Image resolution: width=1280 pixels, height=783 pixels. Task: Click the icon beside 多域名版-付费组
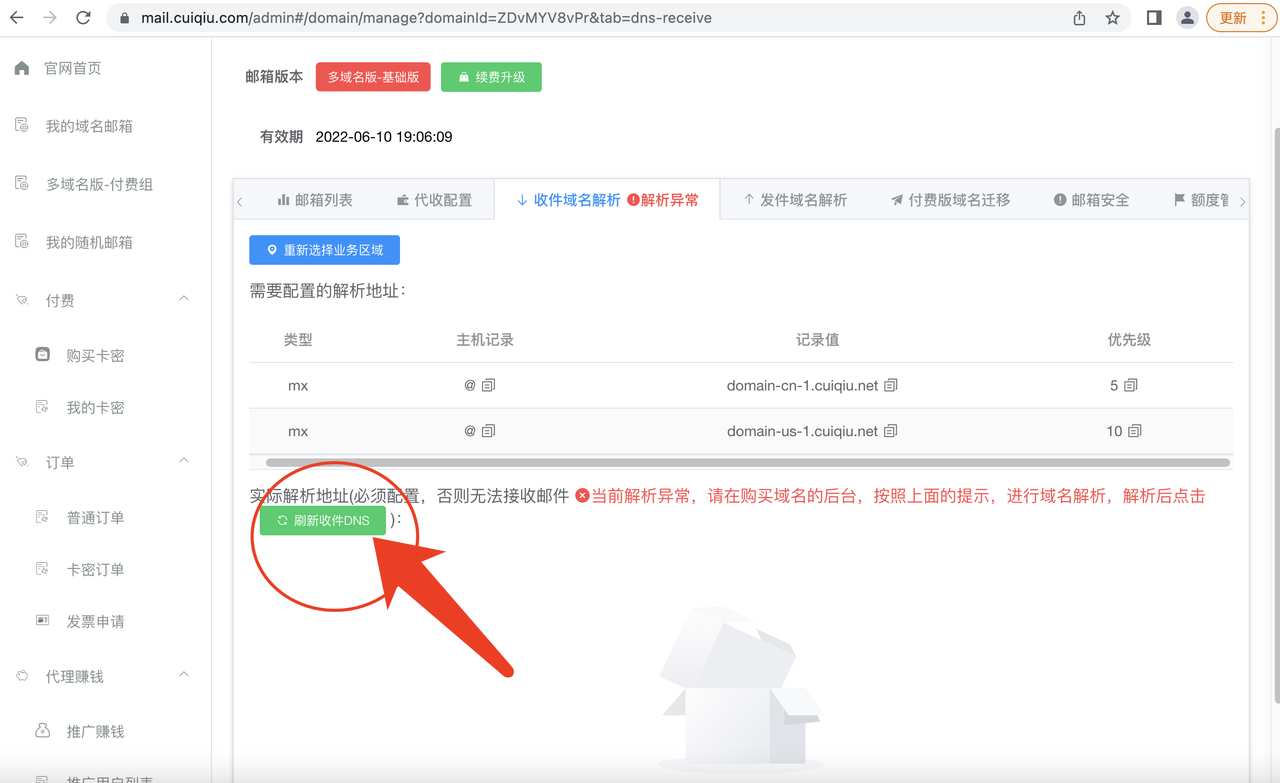(x=22, y=183)
